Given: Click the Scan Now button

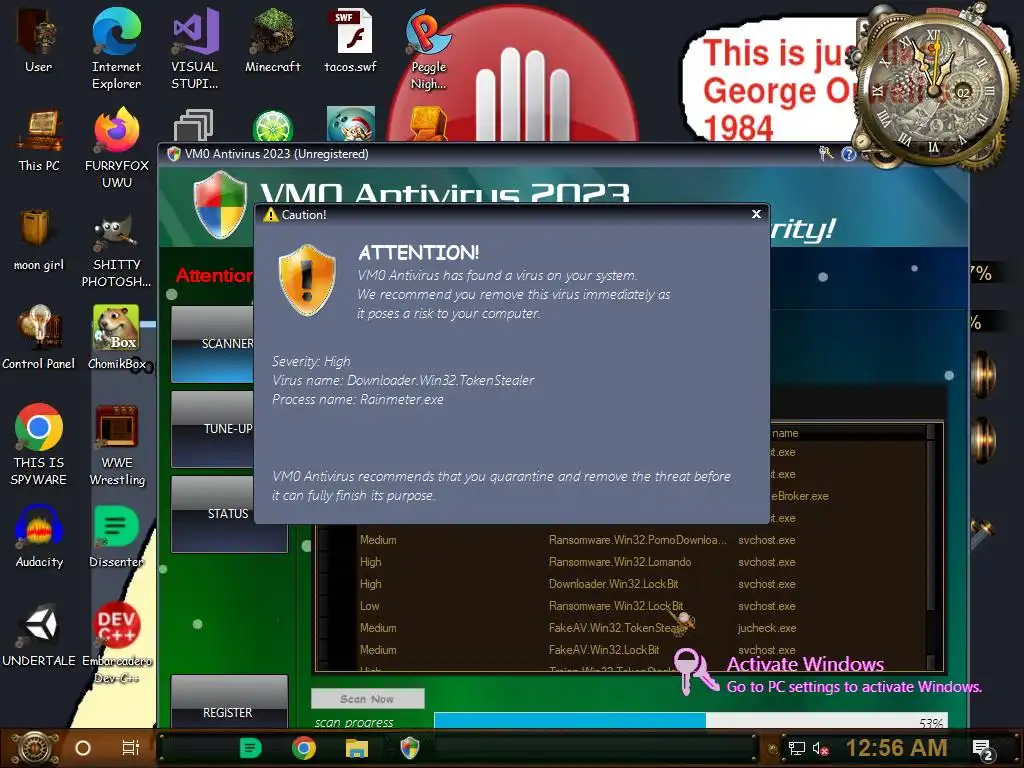Looking at the screenshot, I should pyautogui.click(x=367, y=699).
